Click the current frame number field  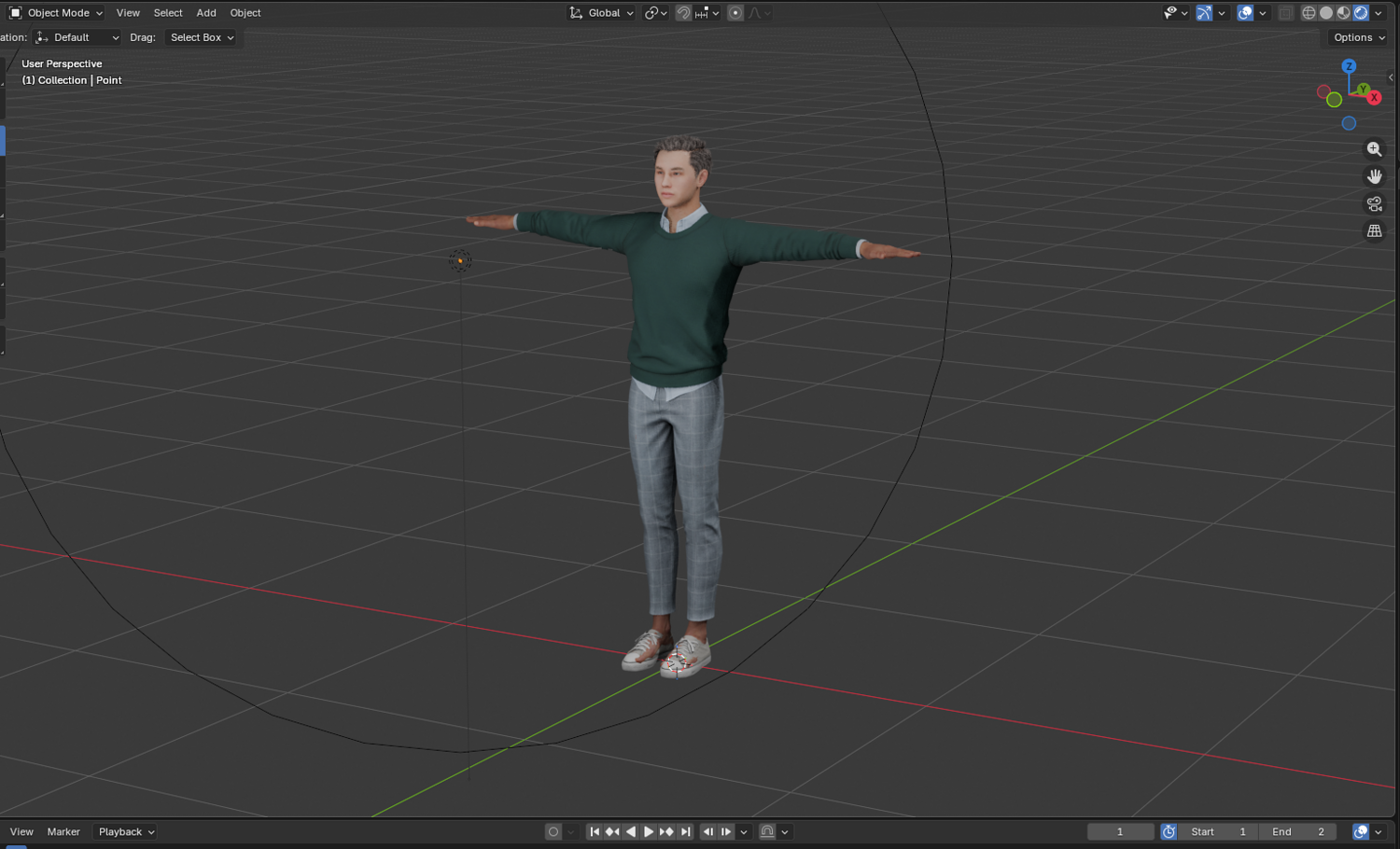[x=1121, y=831]
